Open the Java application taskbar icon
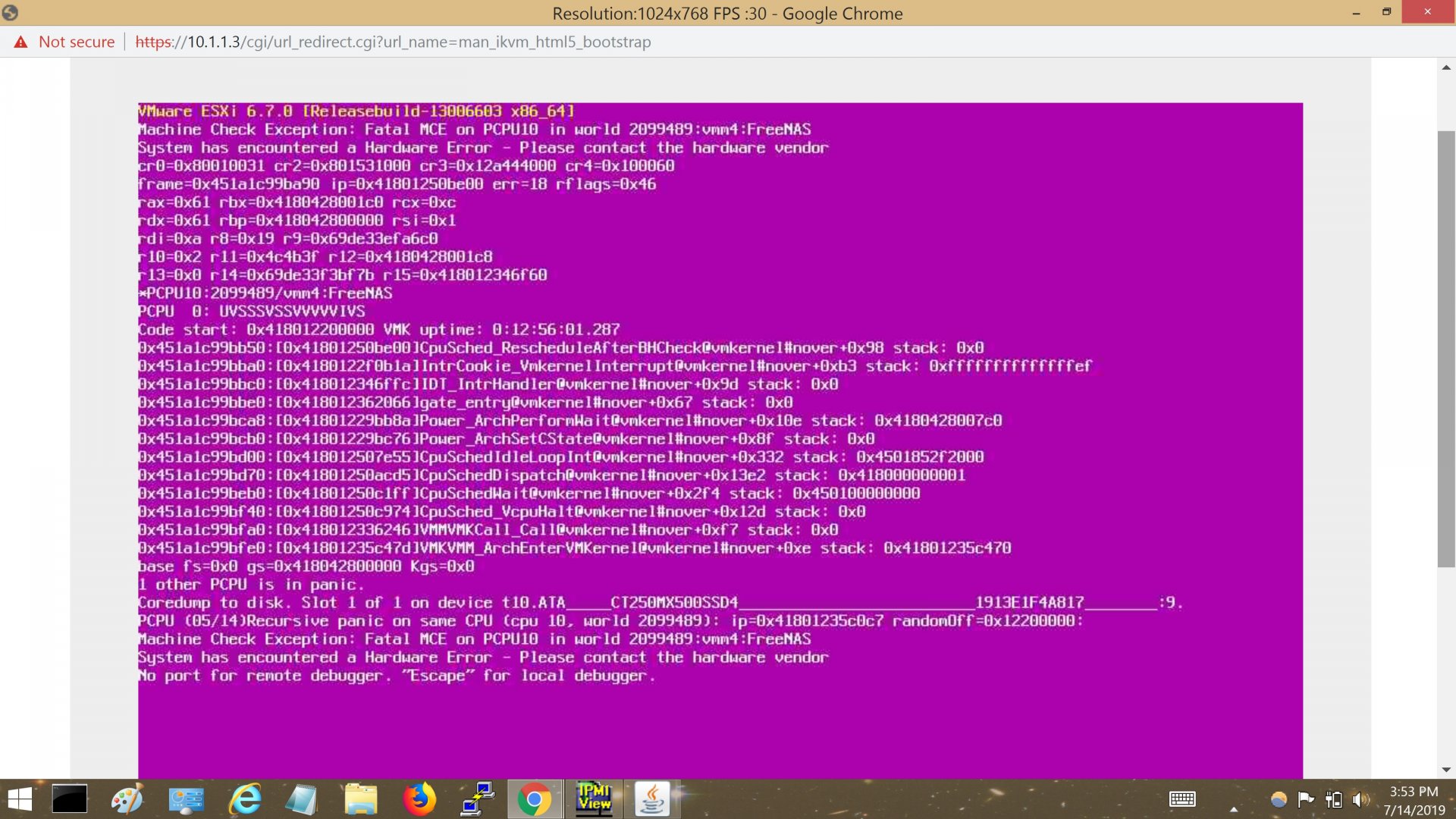The width and height of the screenshot is (1456, 819). pyautogui.click(x=652, y=799)
